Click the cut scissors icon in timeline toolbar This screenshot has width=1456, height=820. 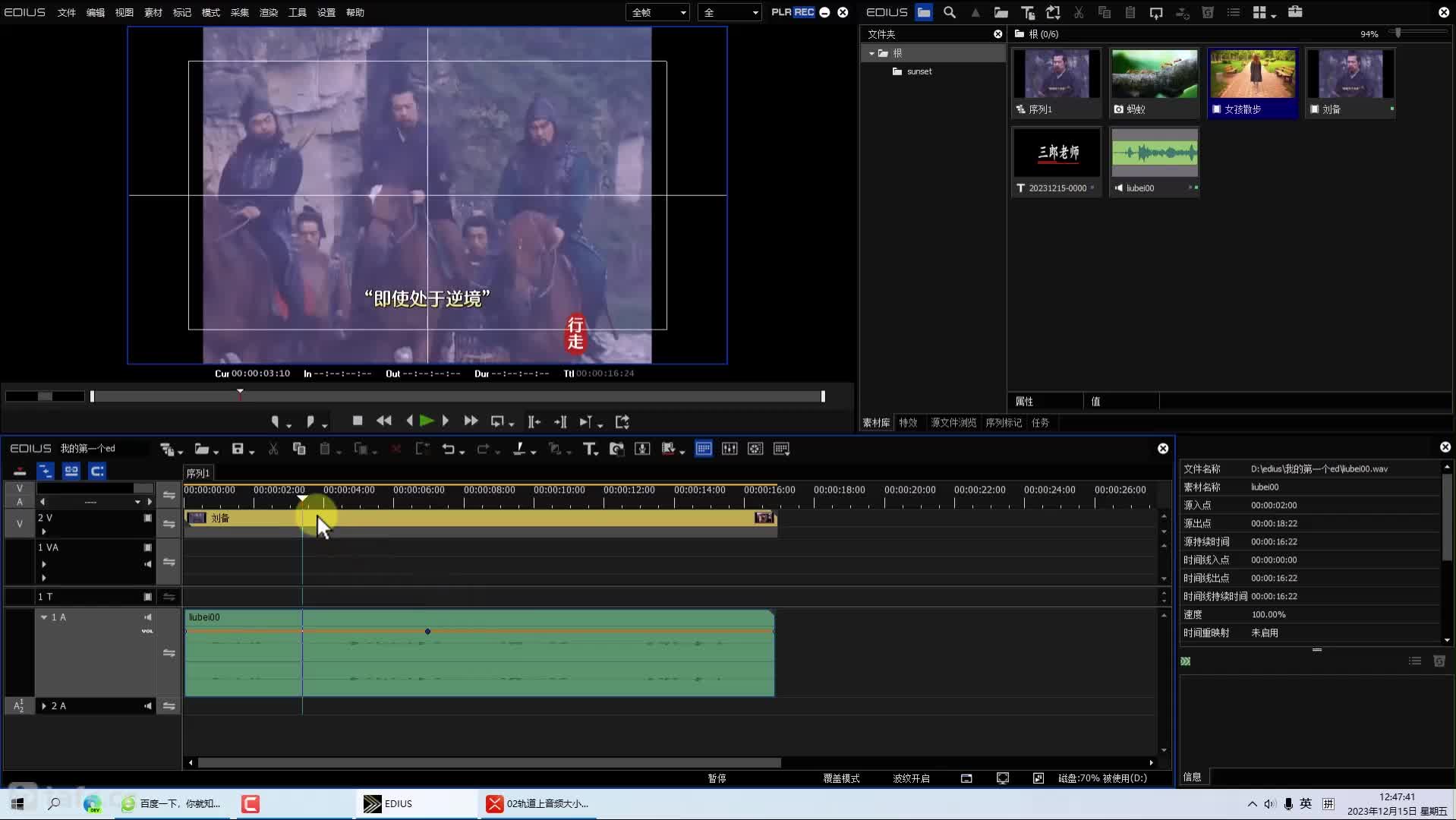(273, 449)
